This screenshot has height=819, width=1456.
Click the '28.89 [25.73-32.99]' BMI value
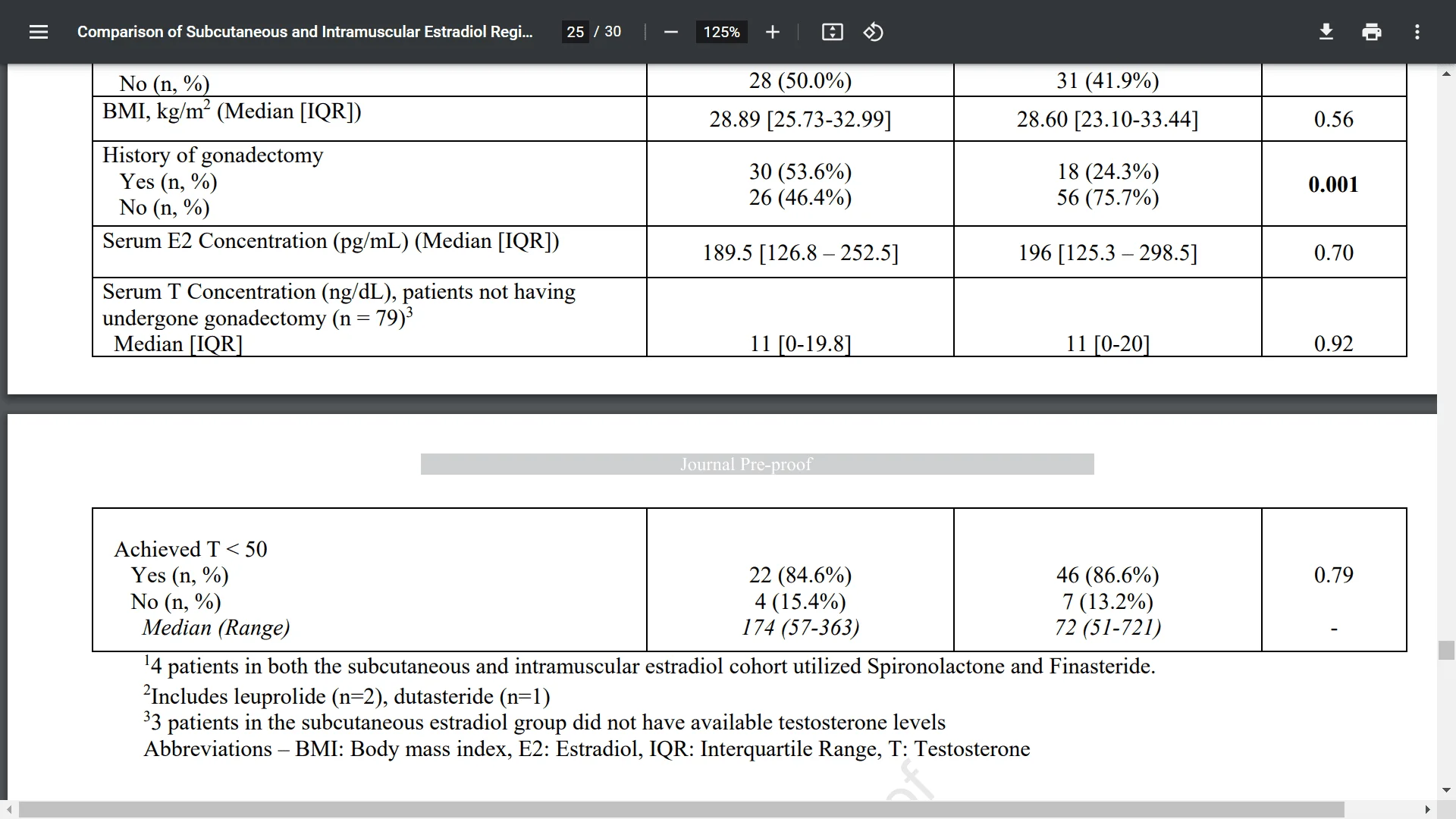click(800, 119)
